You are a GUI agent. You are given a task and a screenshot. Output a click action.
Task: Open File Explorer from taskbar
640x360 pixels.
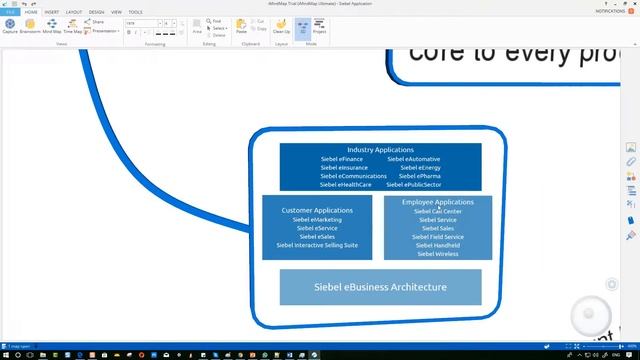(x=43, y=355)
